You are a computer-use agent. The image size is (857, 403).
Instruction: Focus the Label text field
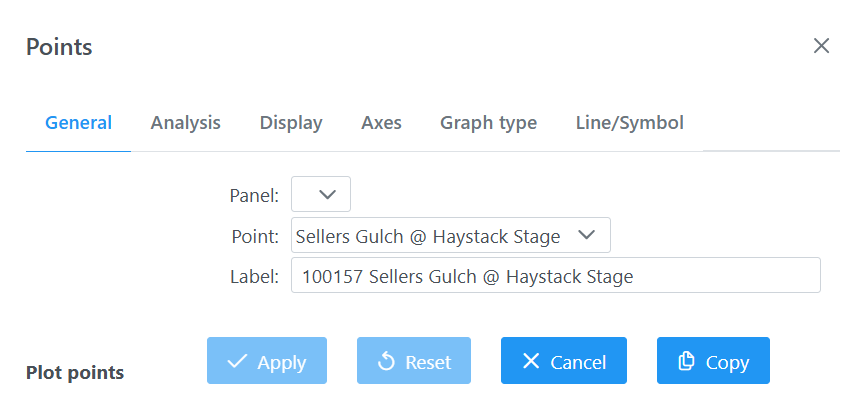pyautogui.click(x=556, y=275)
